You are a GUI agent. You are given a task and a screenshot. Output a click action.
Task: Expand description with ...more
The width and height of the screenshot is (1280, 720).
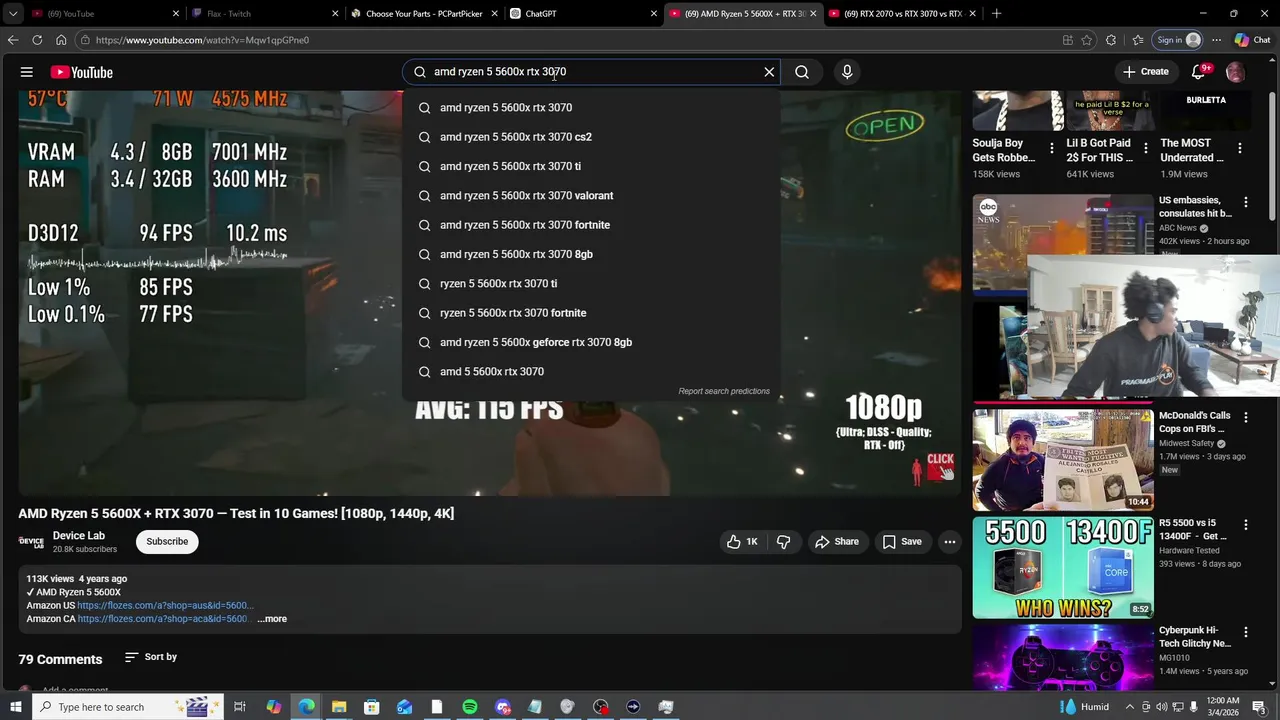pos(272,619)
